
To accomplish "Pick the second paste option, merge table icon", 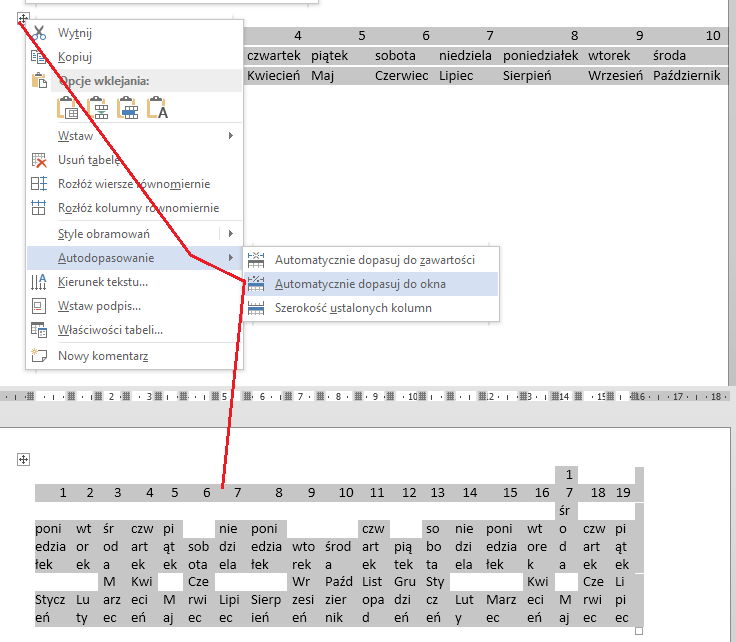I will coord(98,108).
